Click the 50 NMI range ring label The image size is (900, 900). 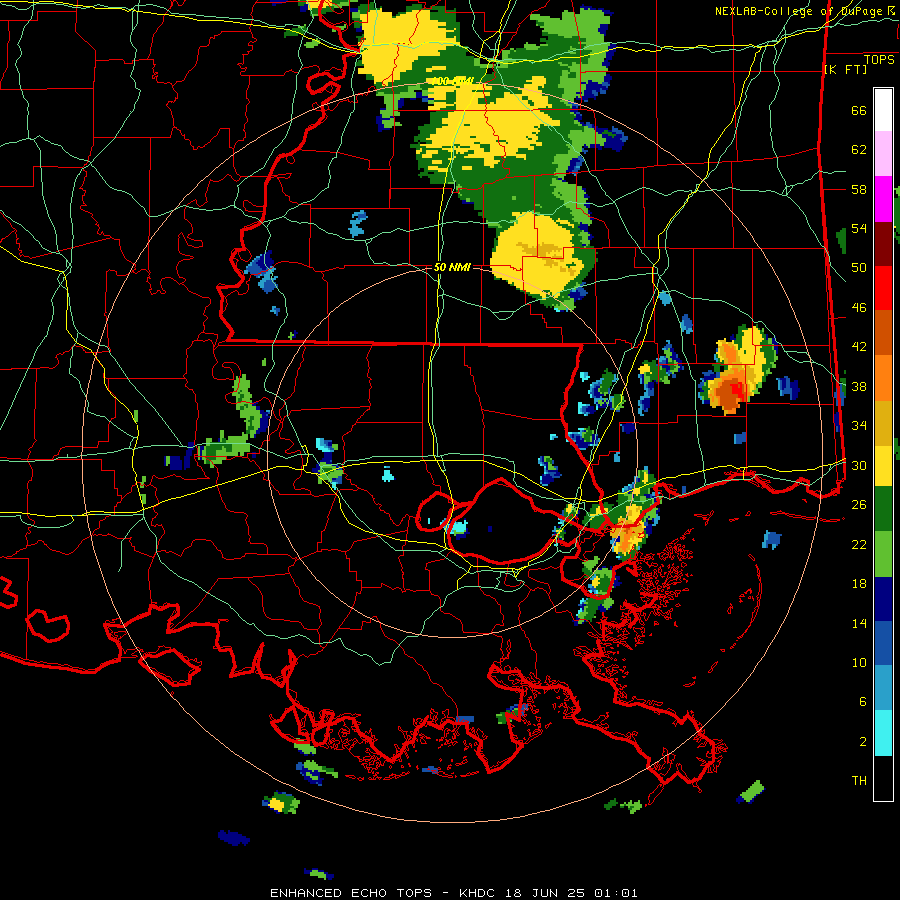(452, 267)
